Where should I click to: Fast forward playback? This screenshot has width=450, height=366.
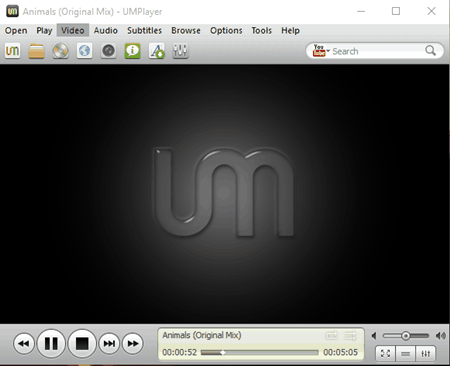133,343
